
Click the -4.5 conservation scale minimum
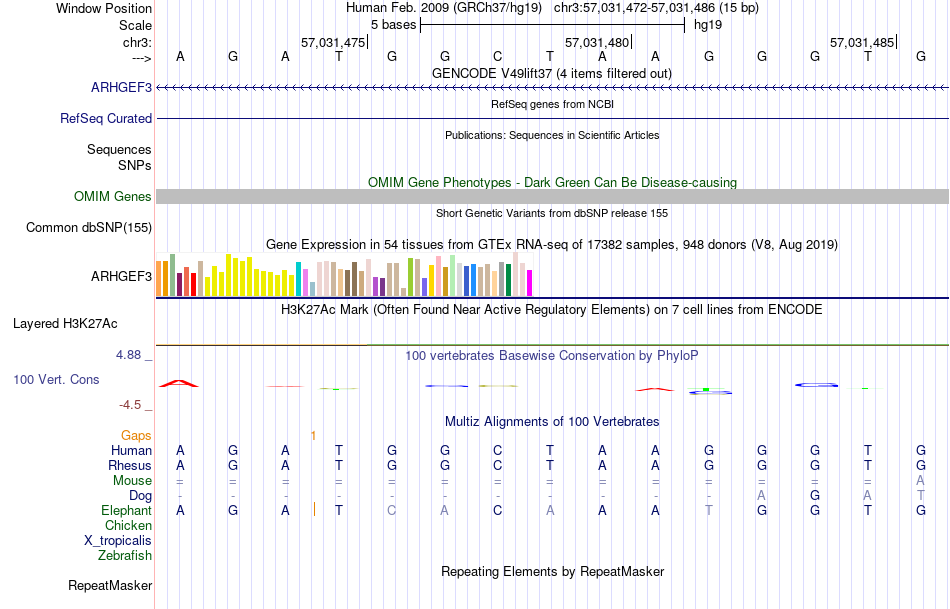(x=130, y=405)
